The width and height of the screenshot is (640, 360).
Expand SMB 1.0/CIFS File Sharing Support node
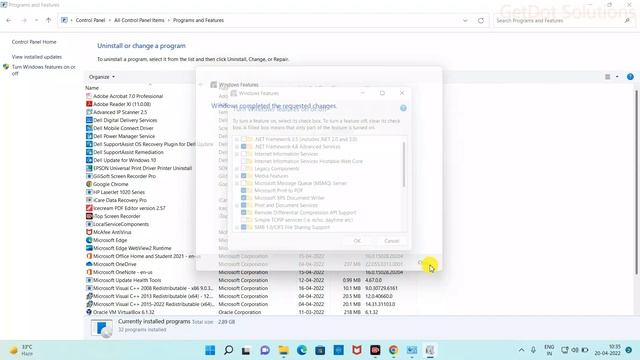(x=237, y=227)
